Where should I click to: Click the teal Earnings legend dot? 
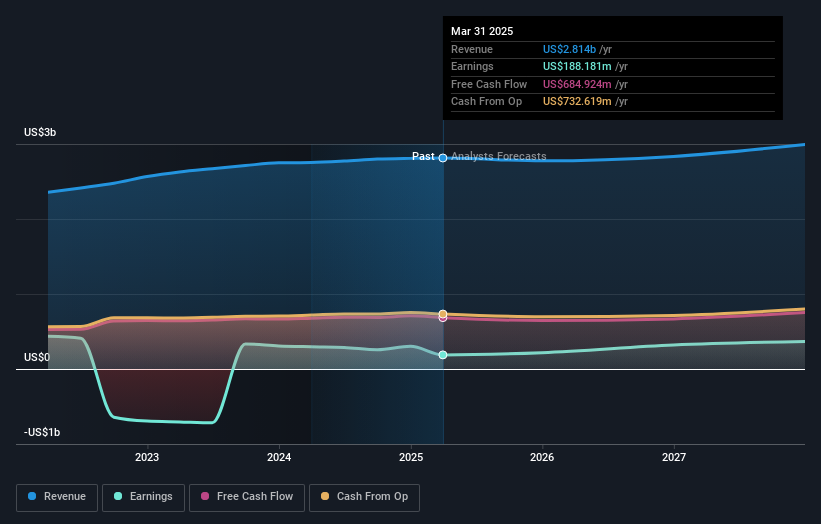(118, 496)
